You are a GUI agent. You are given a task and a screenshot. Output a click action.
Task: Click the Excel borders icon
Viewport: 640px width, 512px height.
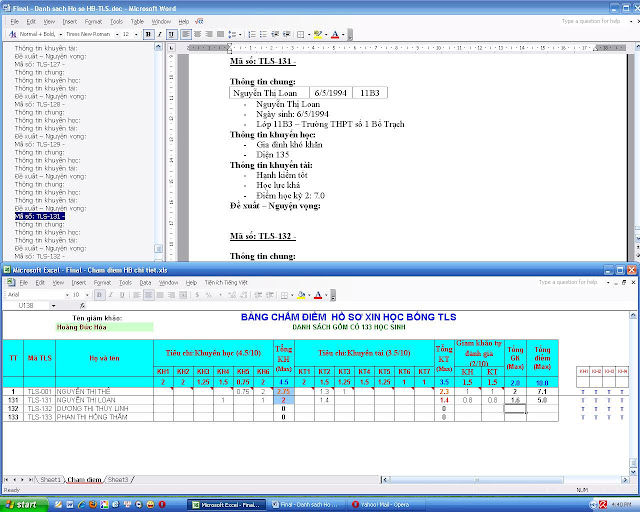click(284, 295)
